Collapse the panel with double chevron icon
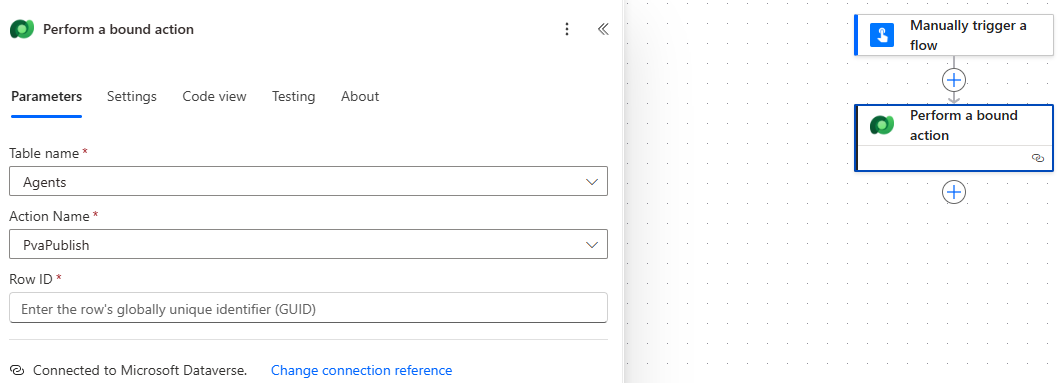The height and width of the screenshot is (383, 1062). 603,29
